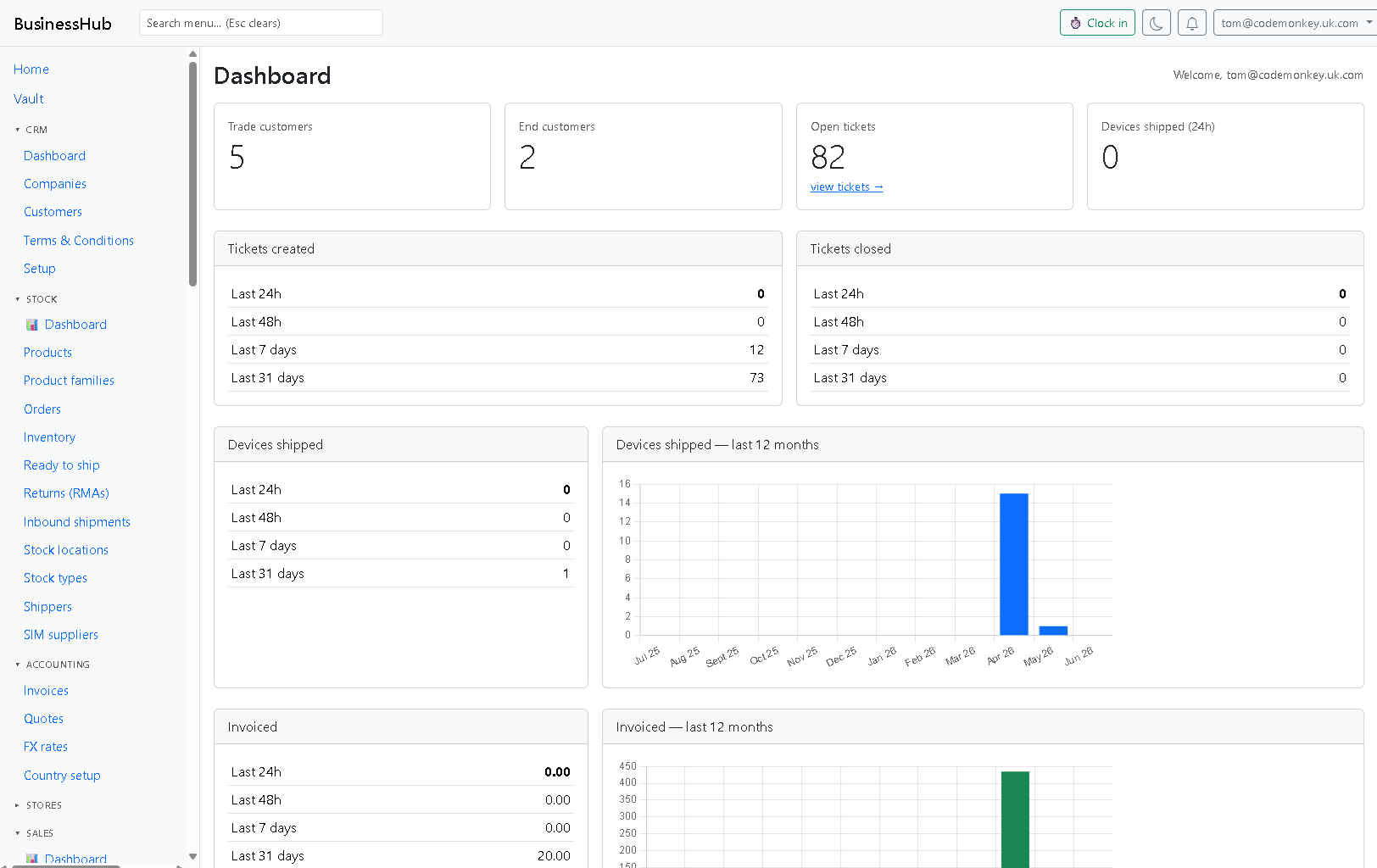Open Orders menu item
Screen dimensions: 1377x868
[x=42, y=409]
